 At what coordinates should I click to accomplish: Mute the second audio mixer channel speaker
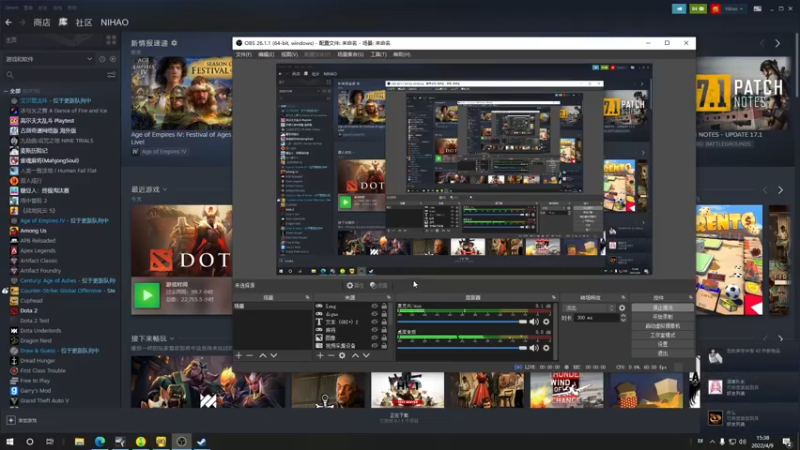(x=534, y=348)
